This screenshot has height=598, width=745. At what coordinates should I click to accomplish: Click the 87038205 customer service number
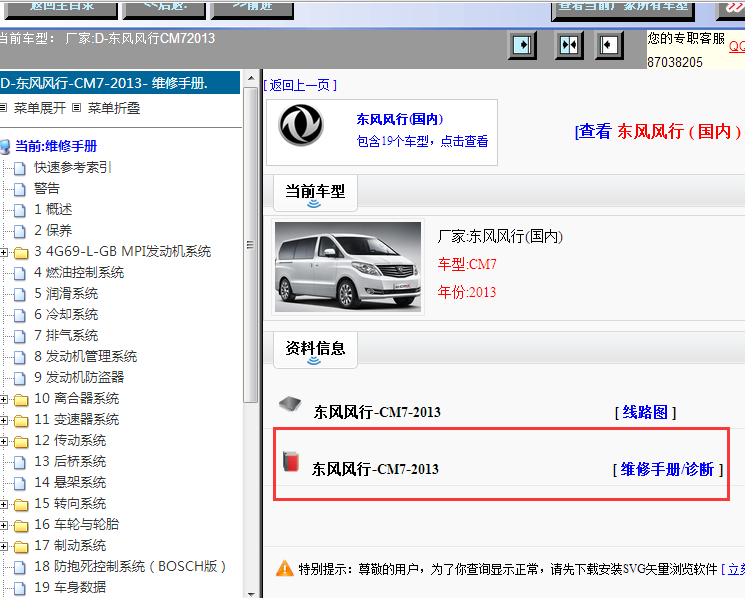point(675,62)
